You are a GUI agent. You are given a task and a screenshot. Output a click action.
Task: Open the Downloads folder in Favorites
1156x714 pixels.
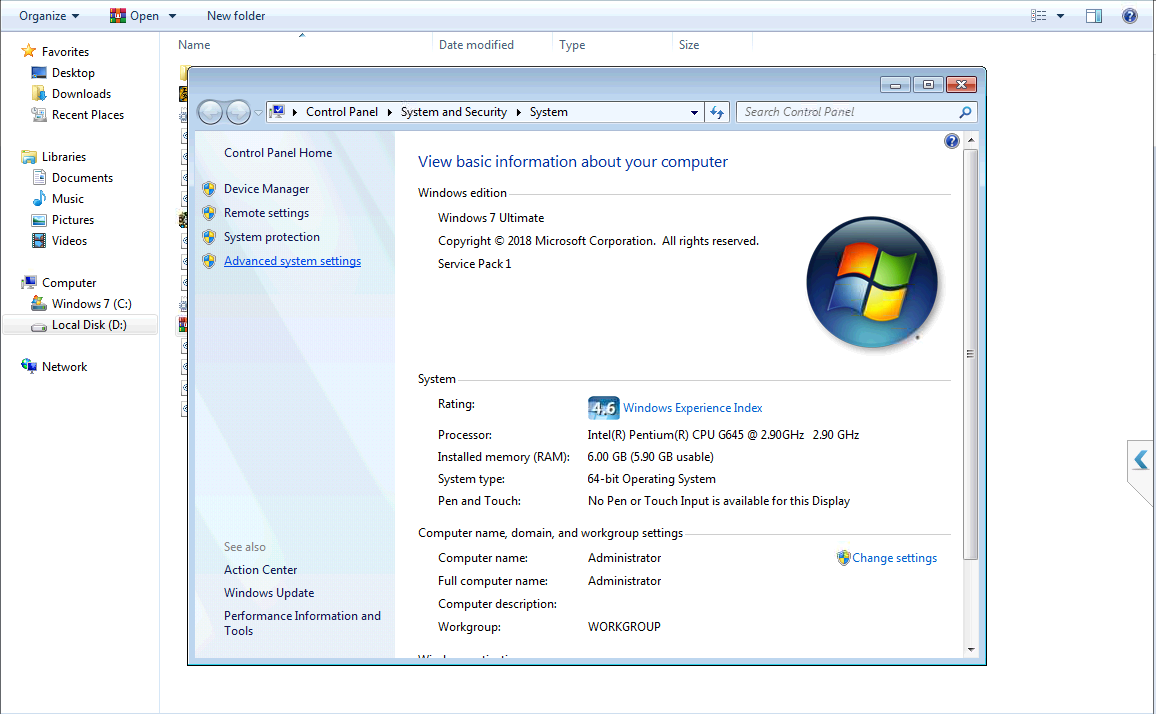click(x=81, y=94)
